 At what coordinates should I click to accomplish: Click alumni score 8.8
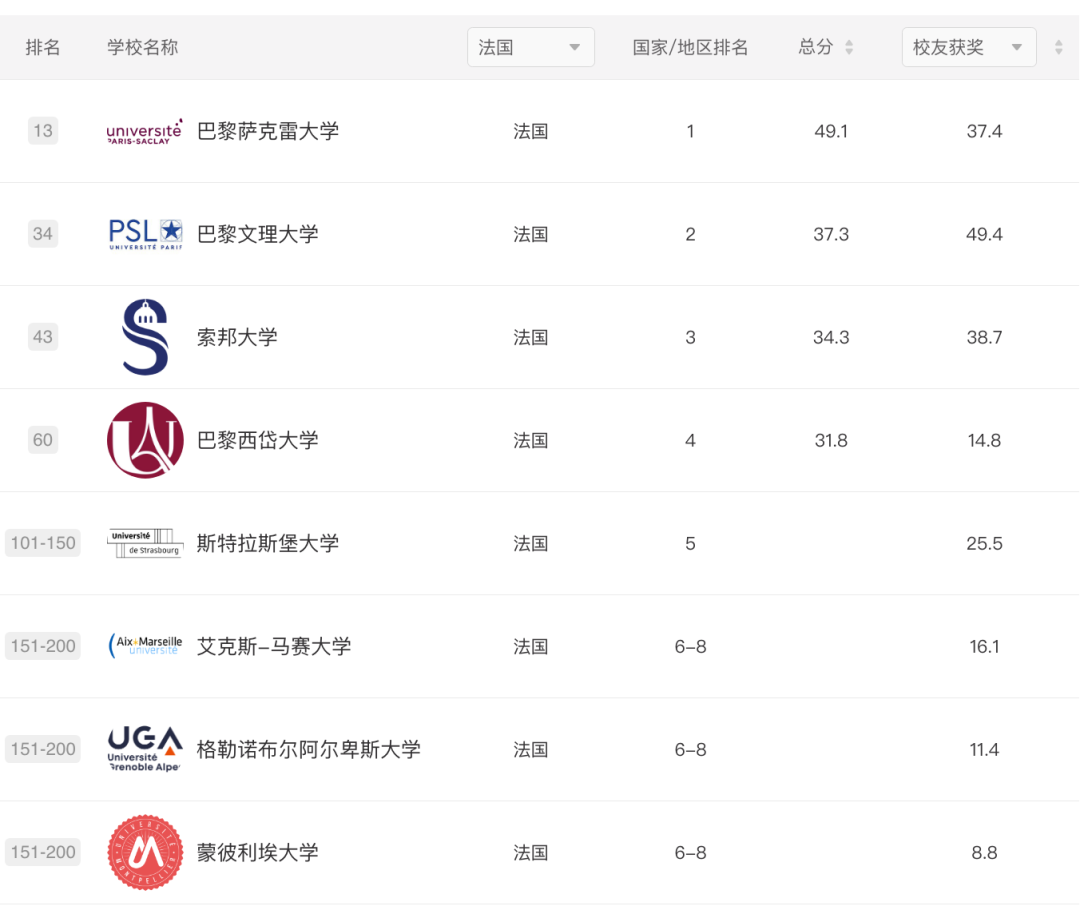[984, 852]
